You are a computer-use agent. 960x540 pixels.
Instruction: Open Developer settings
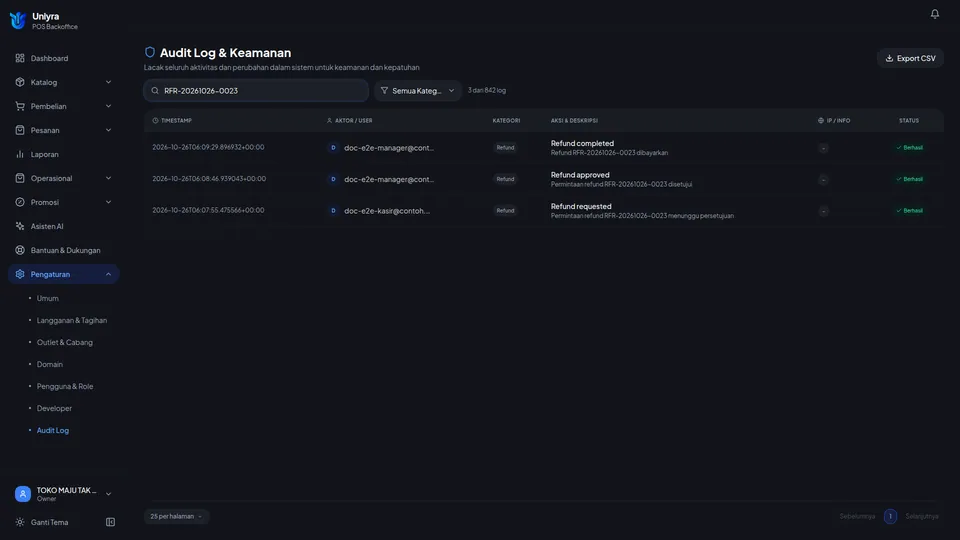click(54, 408)
